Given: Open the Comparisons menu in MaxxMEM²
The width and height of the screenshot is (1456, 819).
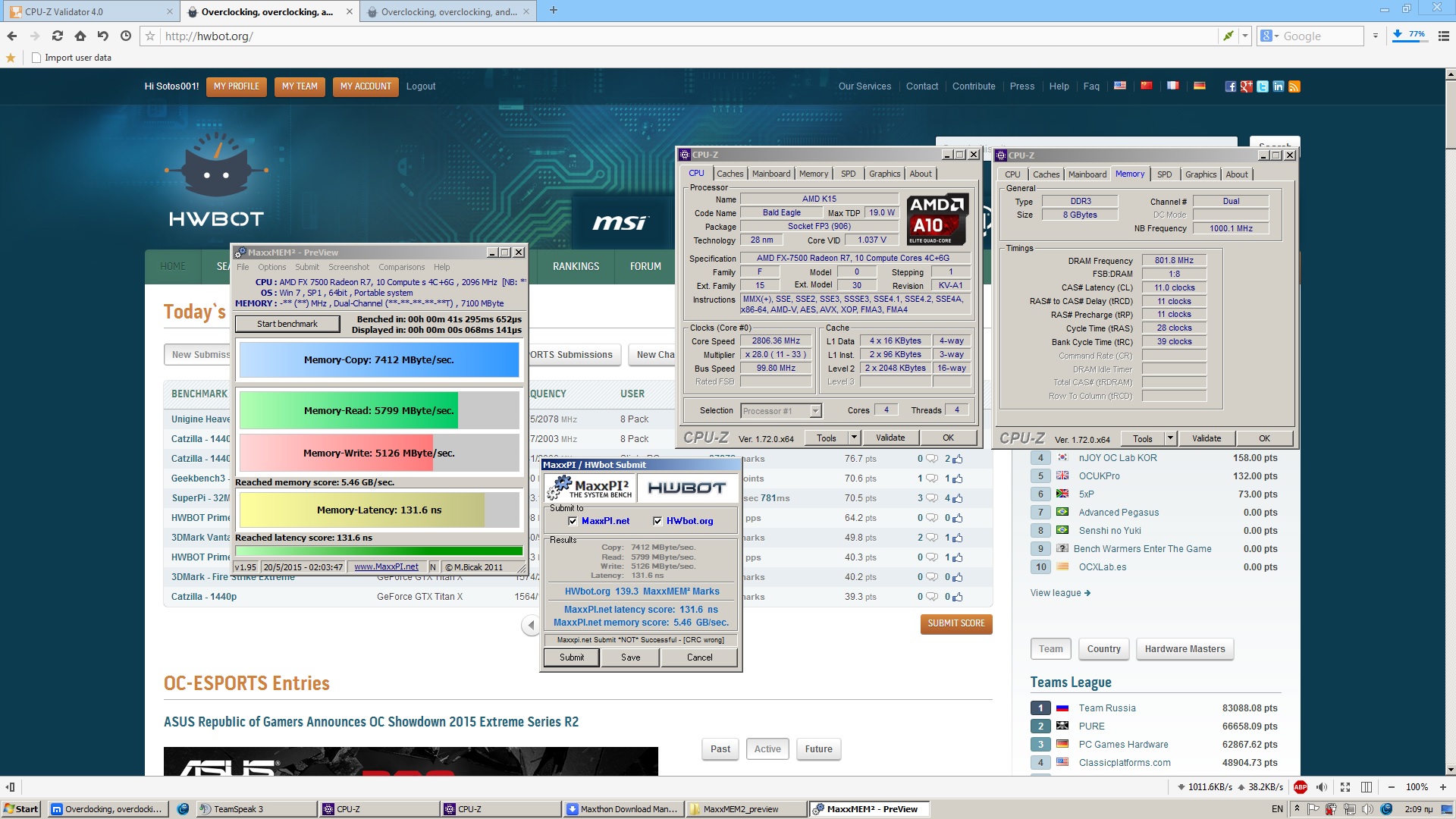Looking at the screenshot, I should pyautogui.click(x=401, y=267).
